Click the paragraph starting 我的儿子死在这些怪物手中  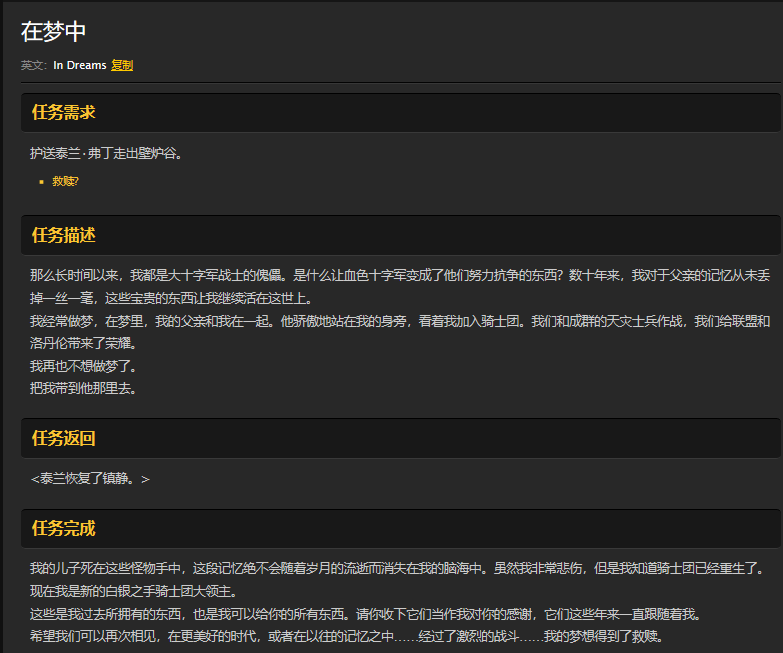400,568
